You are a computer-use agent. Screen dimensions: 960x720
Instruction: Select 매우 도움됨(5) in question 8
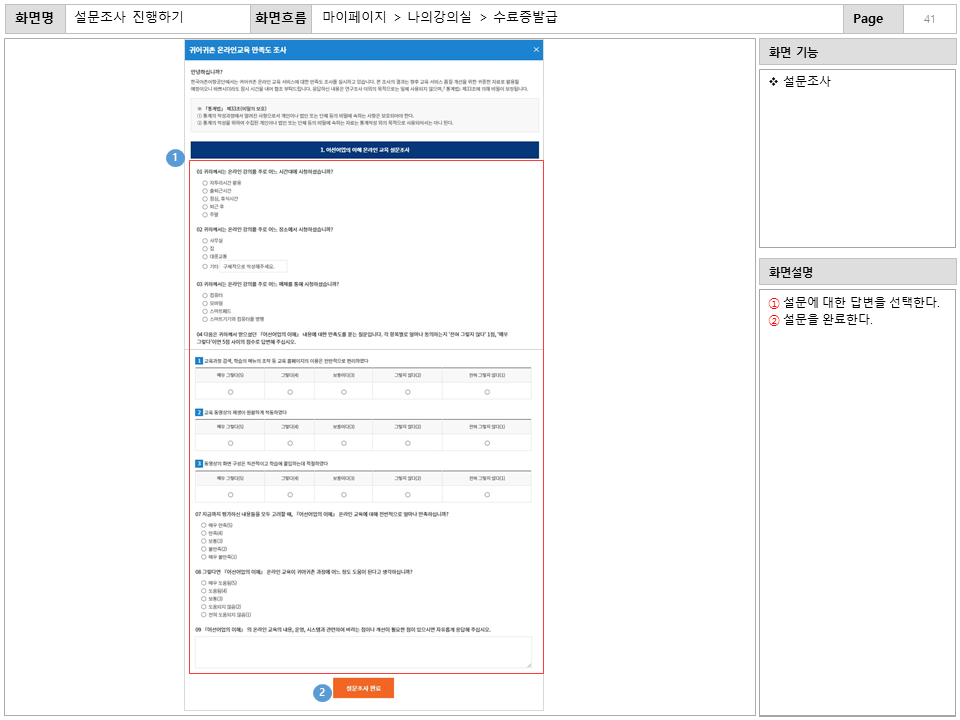204,584
